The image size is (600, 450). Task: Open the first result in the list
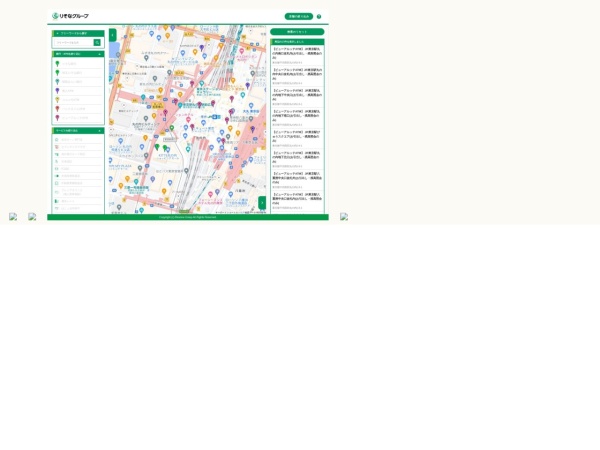pos(297,55)
